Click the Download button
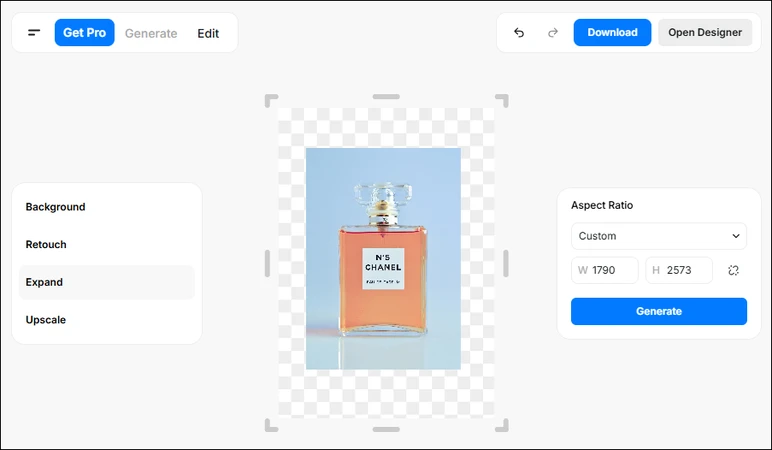The width and height of the screenshot is (772, 450). point(612,32)
